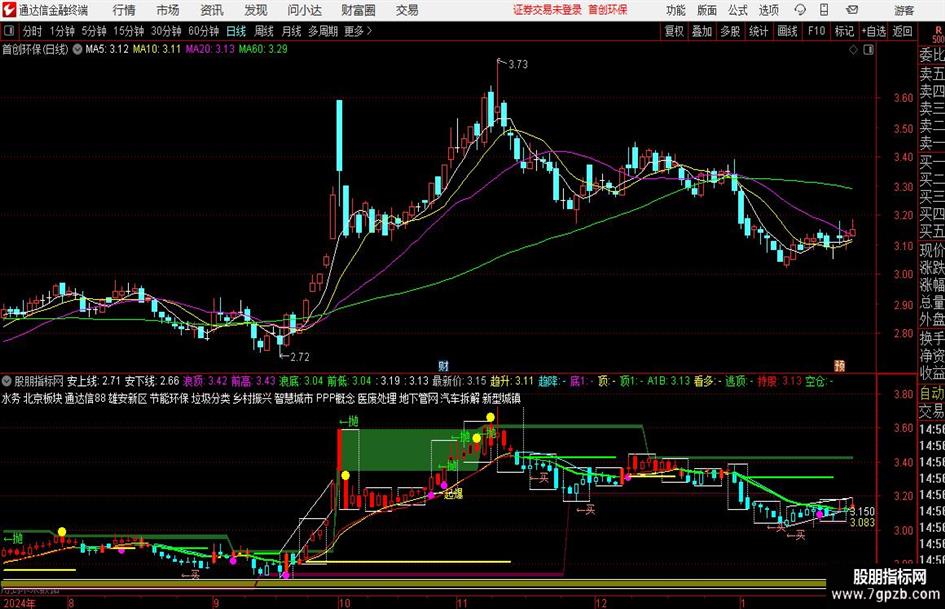Open the mail envelope icon

click(852, 10)
